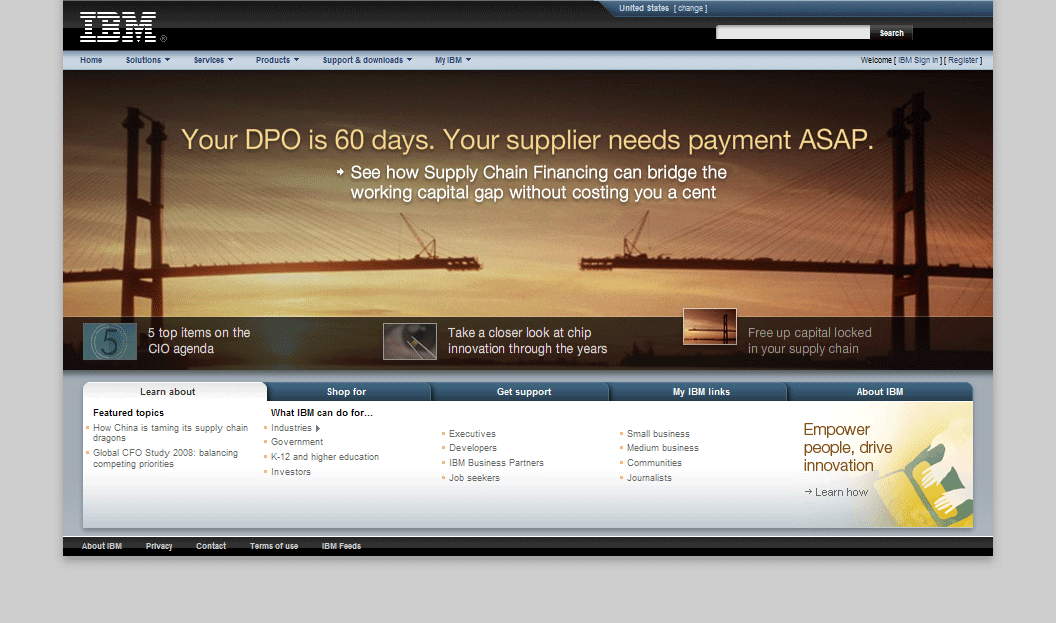Switch to the Get support tab
The height and width of the screenshot is (623, 1056).
(524, 392)
